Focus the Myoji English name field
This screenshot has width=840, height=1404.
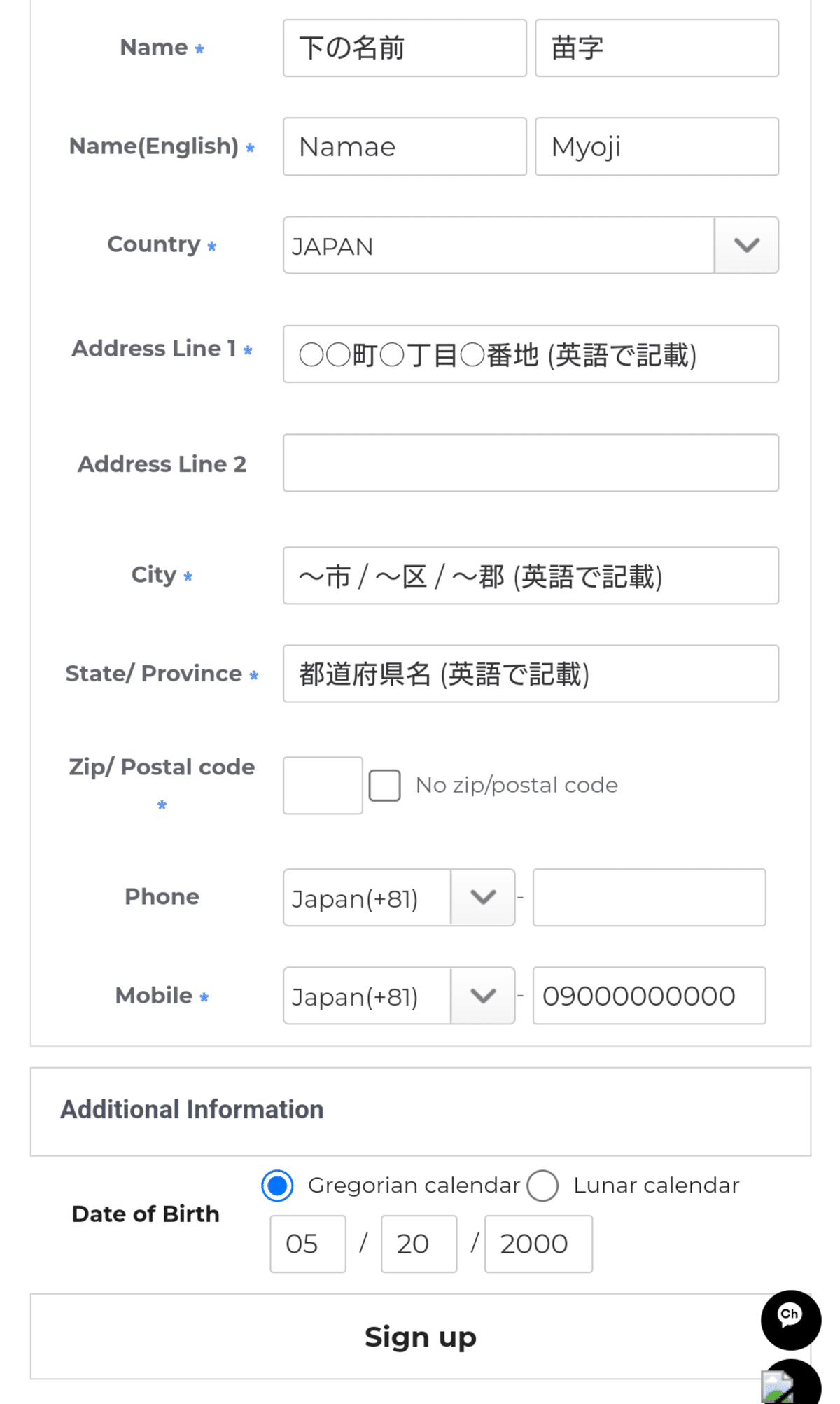[657, 146]
